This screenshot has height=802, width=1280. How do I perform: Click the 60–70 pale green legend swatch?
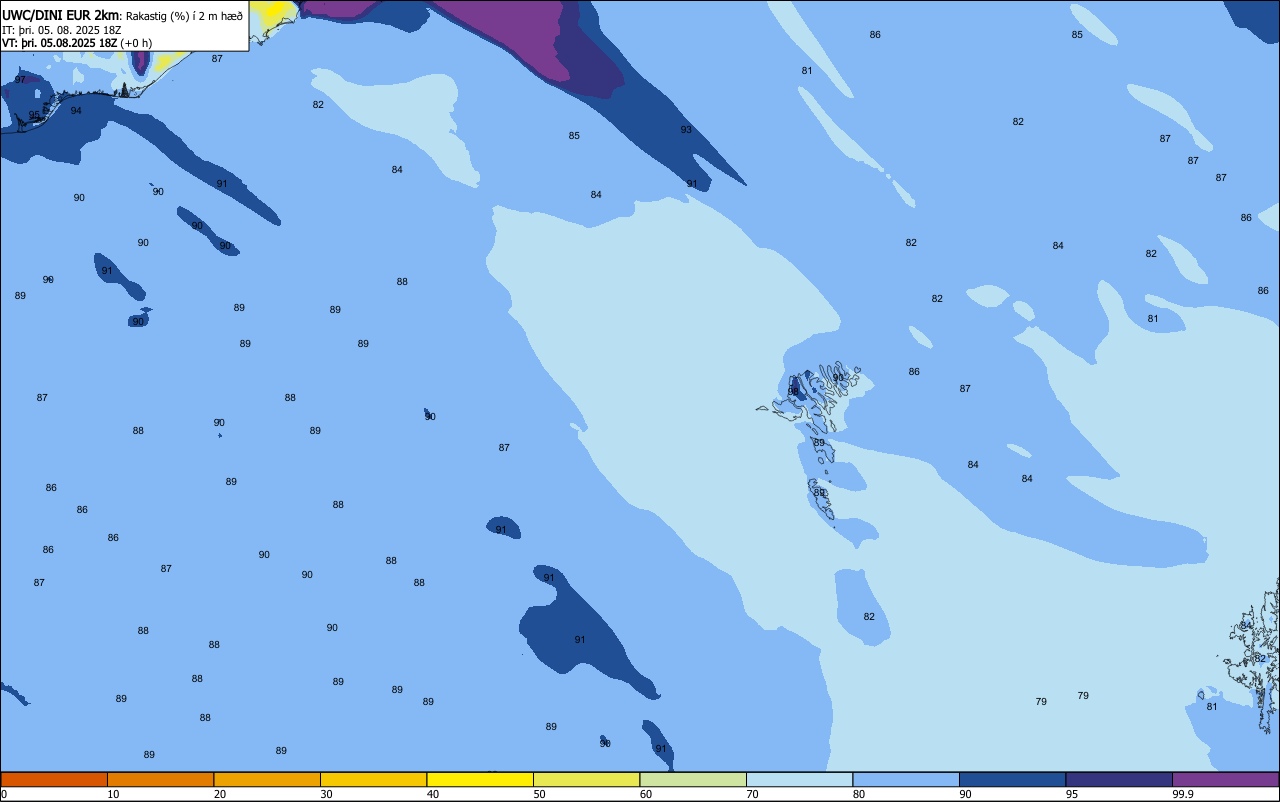[x=693, y=779]
